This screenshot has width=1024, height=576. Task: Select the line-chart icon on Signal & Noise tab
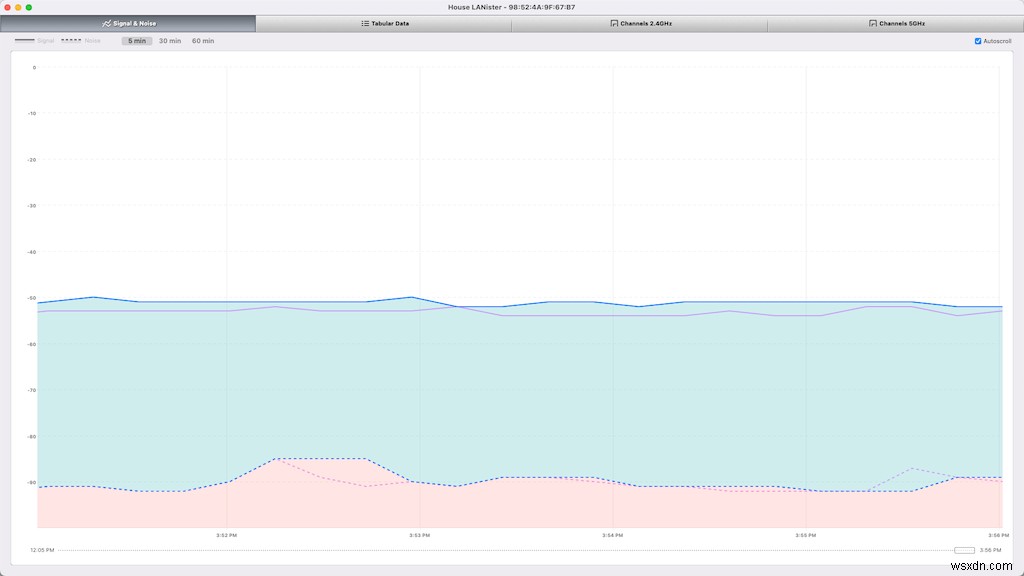coord(105,23)
